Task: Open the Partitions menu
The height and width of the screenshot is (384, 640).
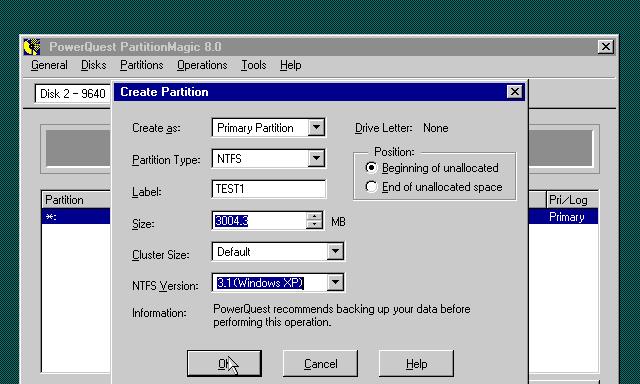Action: tap(142, 65)
